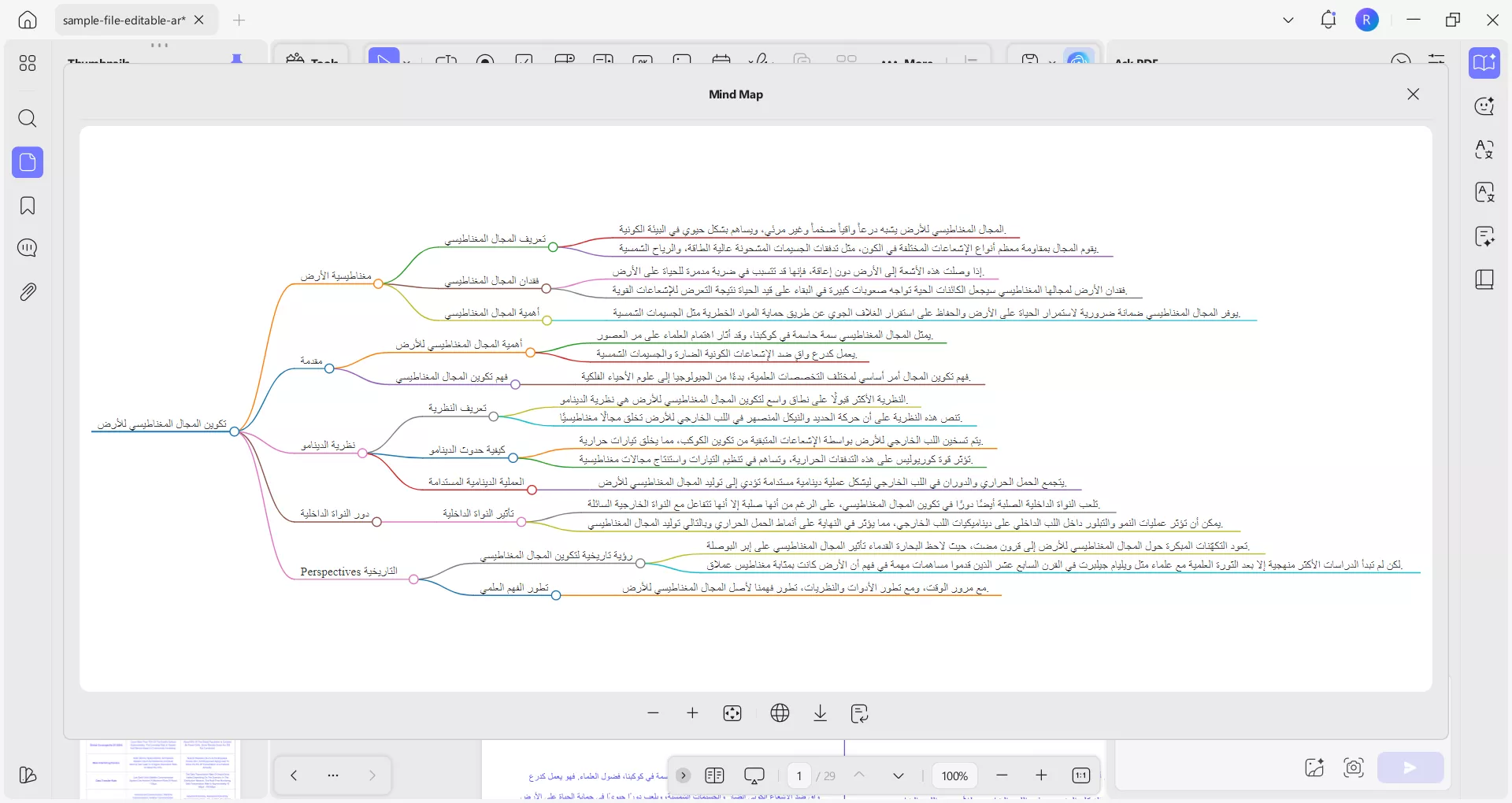Zoom in the document in the bottom toolbar
Screen dimensions: 1512x803
tap(1041, 775)
